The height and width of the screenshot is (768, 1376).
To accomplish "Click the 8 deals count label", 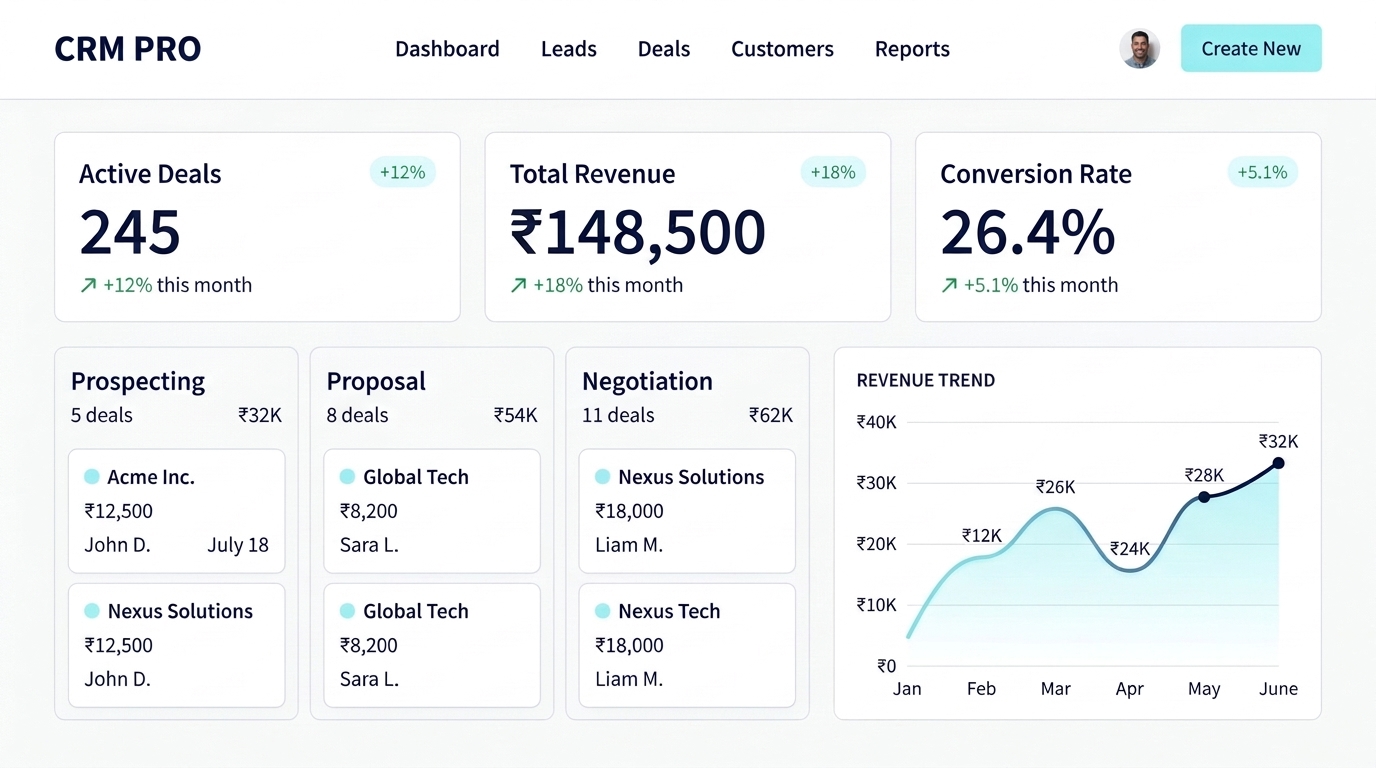I will [x=358, y=415].
